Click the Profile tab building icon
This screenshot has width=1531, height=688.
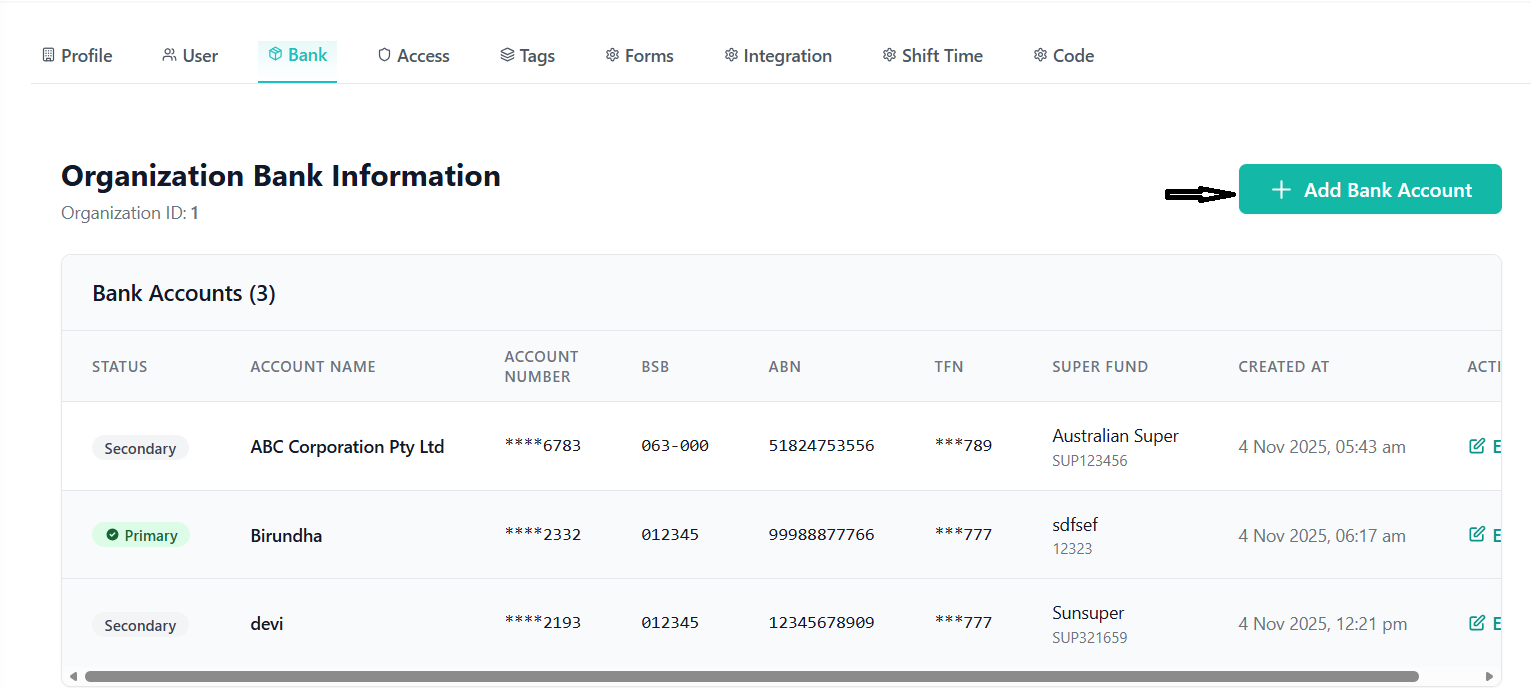[48, 55]
